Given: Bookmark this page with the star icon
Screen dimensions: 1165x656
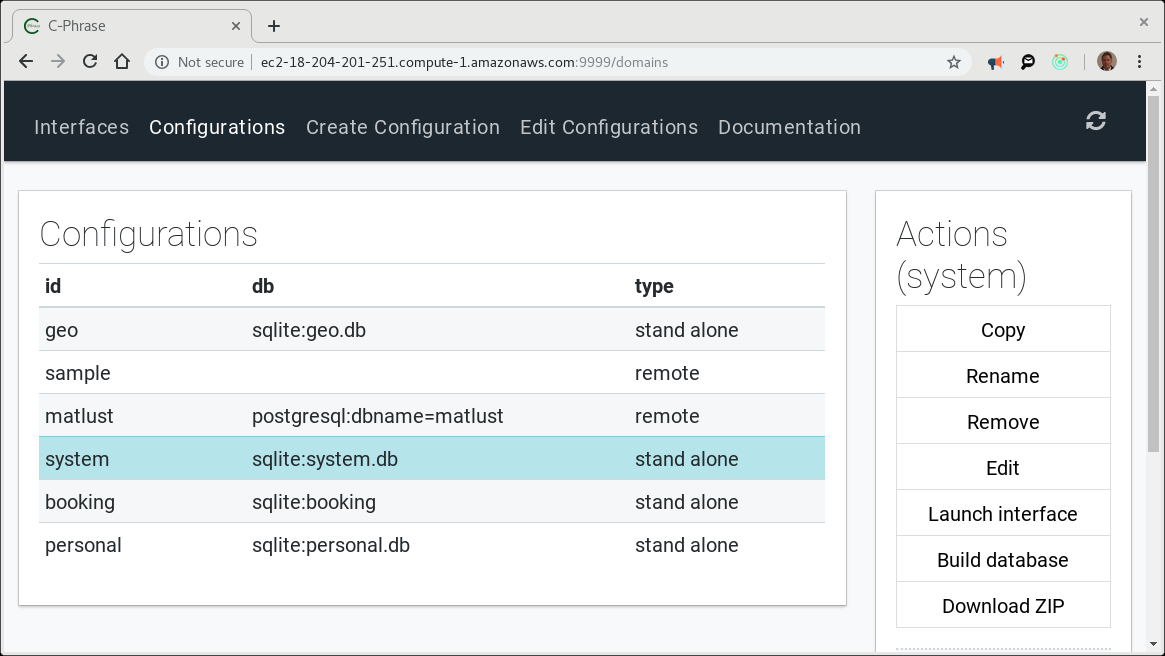Looking at the screenshot, I should point(954,62).
